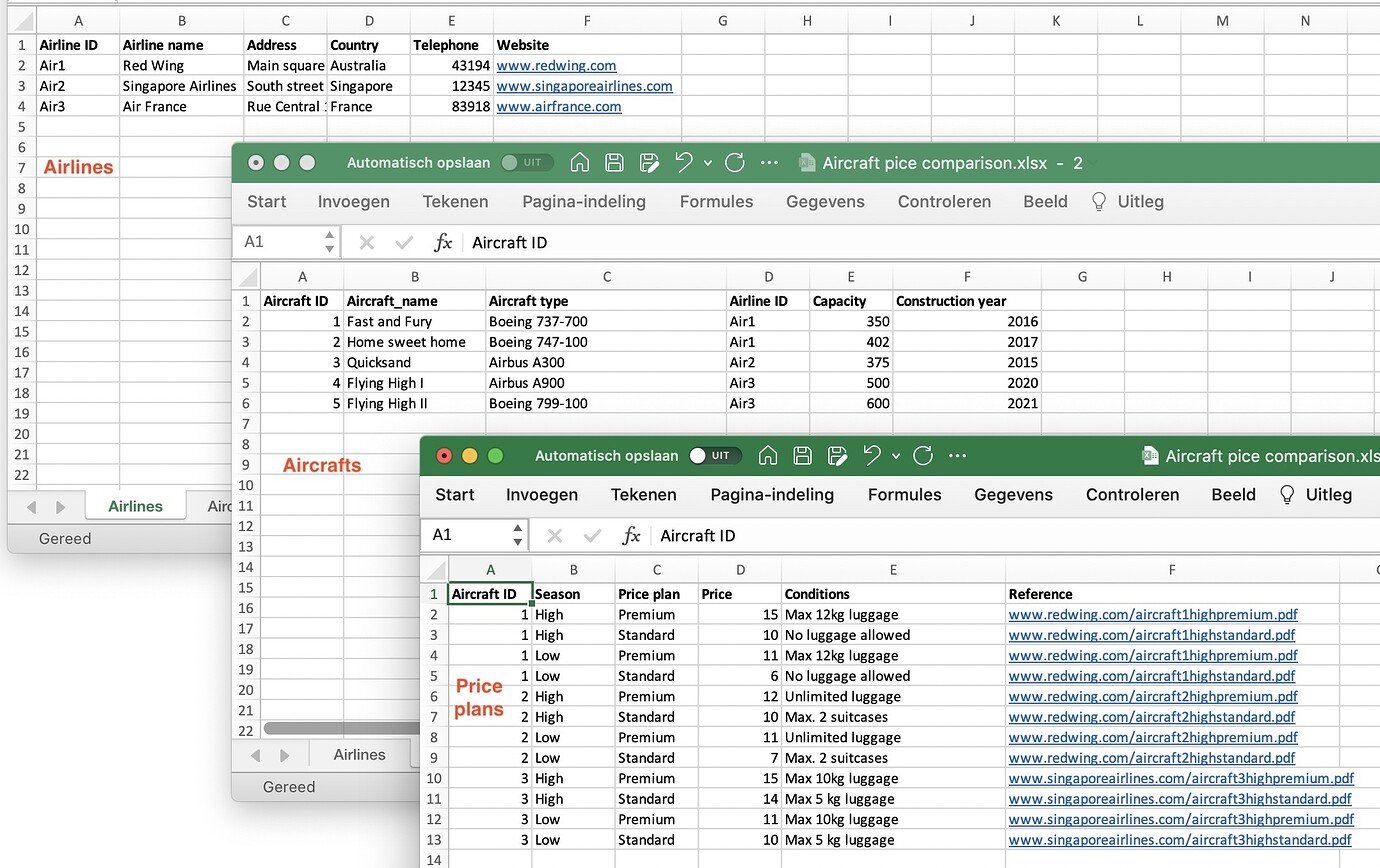Click the lightbulb Uitleg icon in the front window
The image size is (1380, 868).
pyautogui.click(x=1287, y=495)
